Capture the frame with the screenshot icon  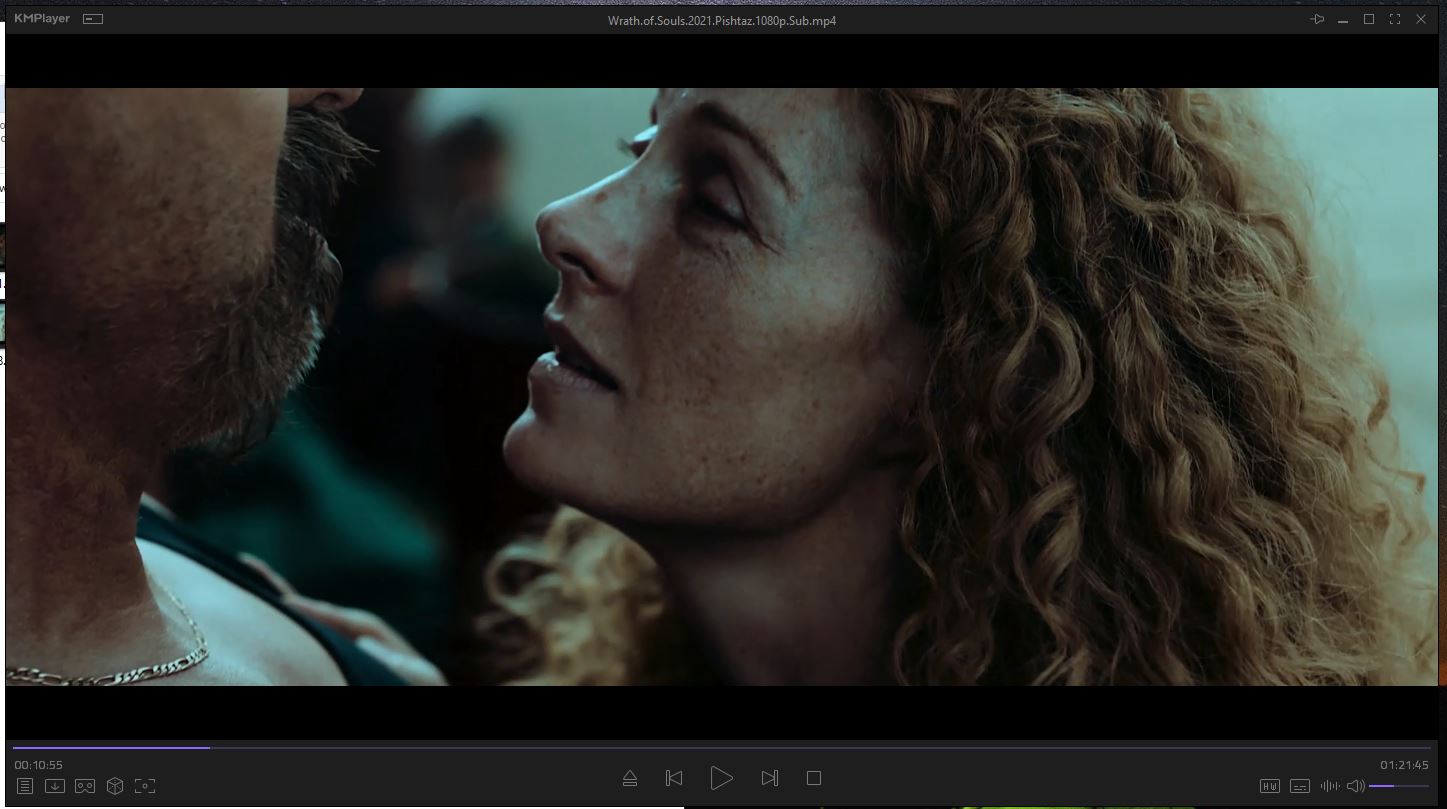(x=145, y=786)
